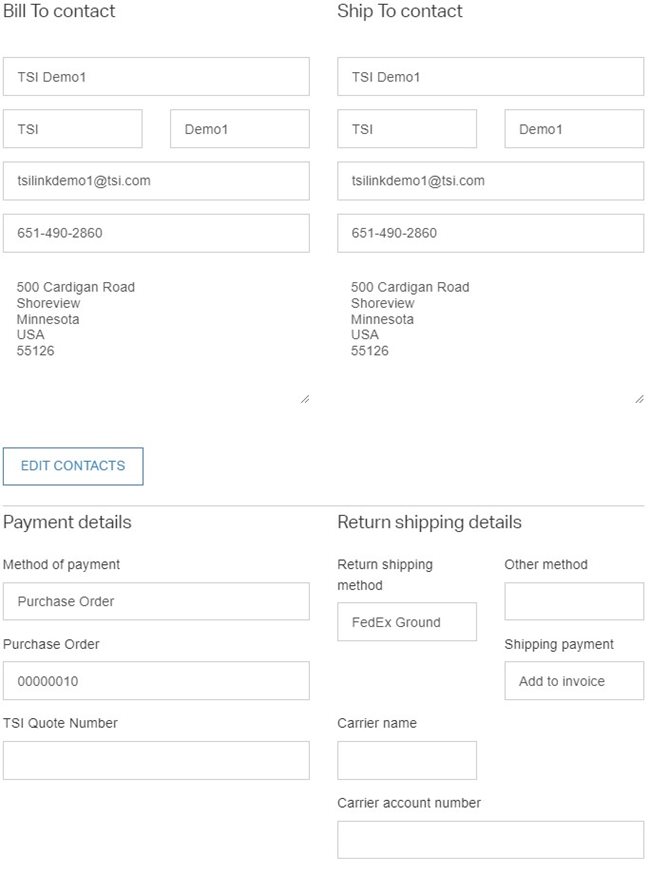Click the Ship To full name field
Viewport: 650px width, 874px height.
[490, 77]
